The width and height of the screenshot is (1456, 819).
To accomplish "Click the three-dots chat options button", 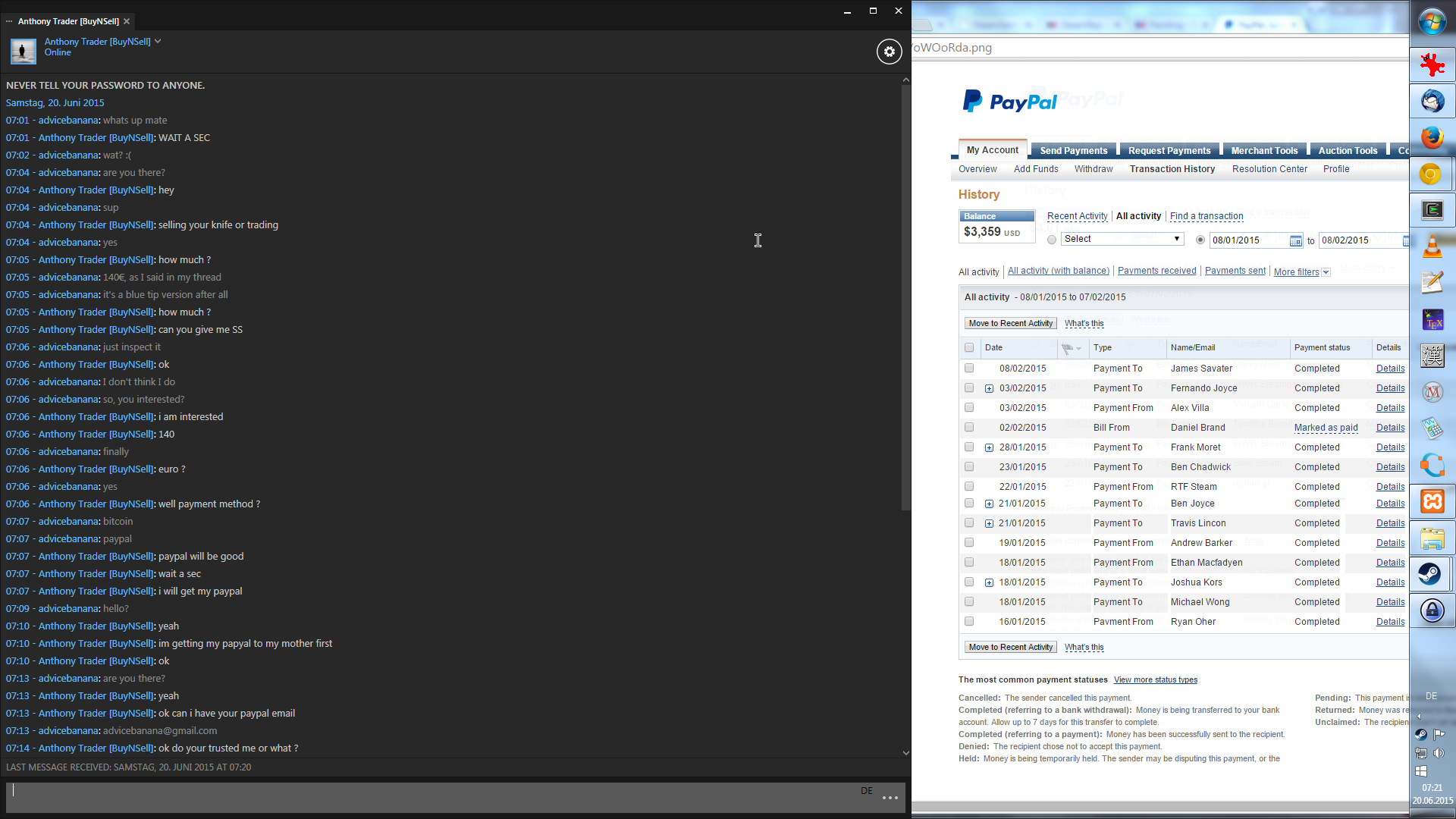I will pos(890,798).
